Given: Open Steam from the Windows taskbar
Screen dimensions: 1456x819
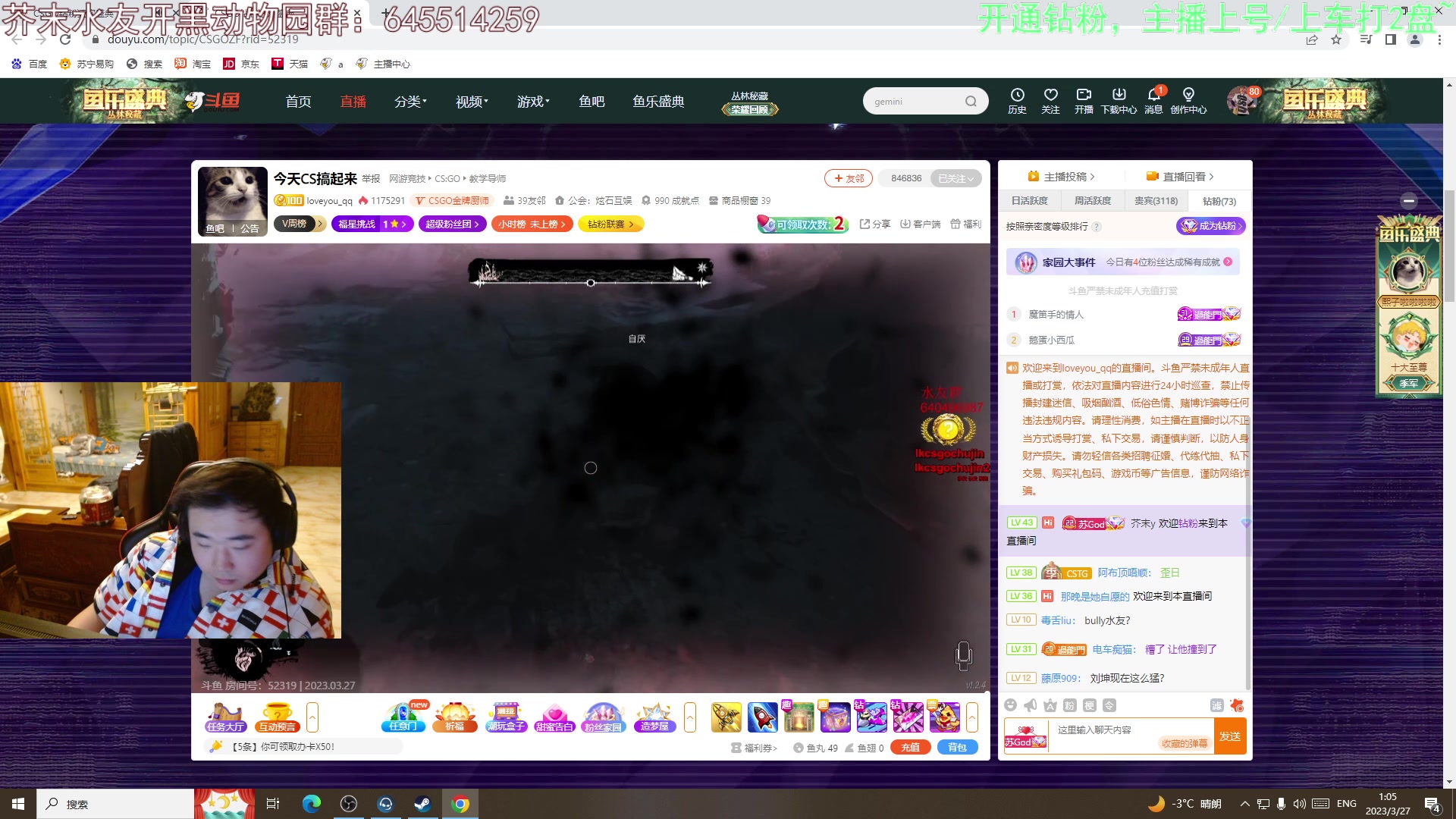Looking at the screenshot, I should (422, 804).
